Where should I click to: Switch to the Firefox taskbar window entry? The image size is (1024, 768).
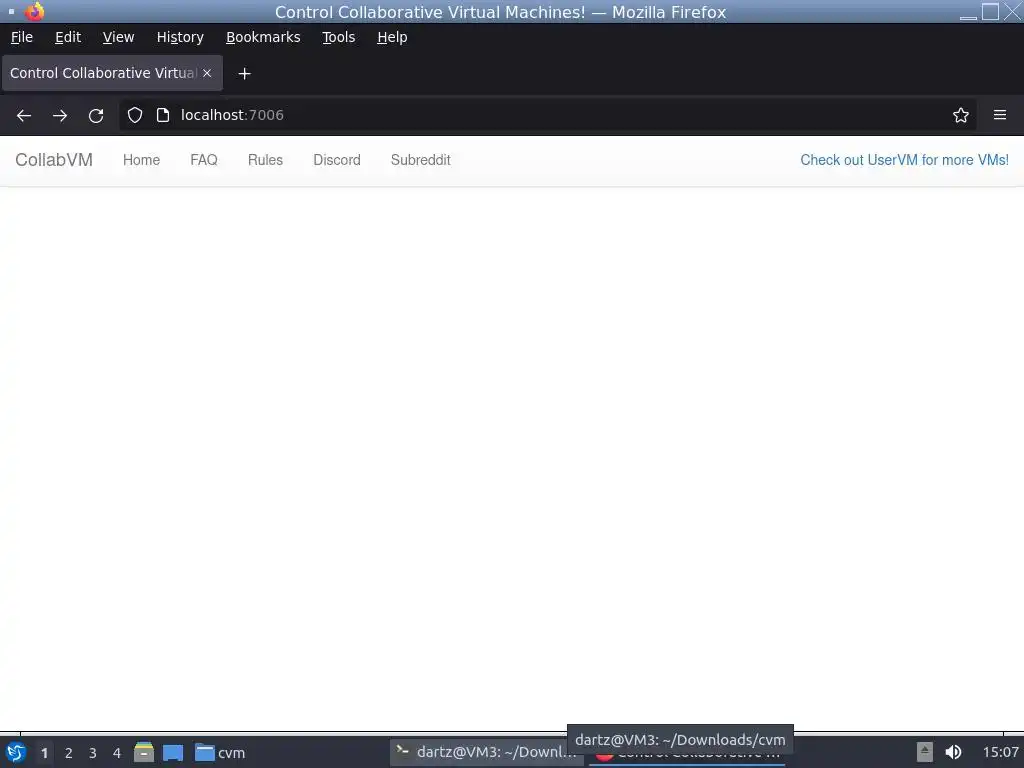tap(686, 754)
